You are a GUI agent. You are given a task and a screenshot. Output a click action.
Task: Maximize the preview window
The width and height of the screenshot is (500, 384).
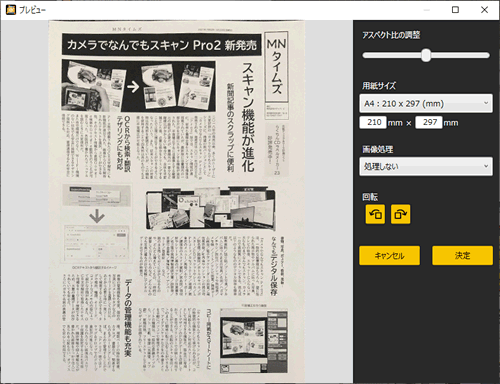[455, 10]
